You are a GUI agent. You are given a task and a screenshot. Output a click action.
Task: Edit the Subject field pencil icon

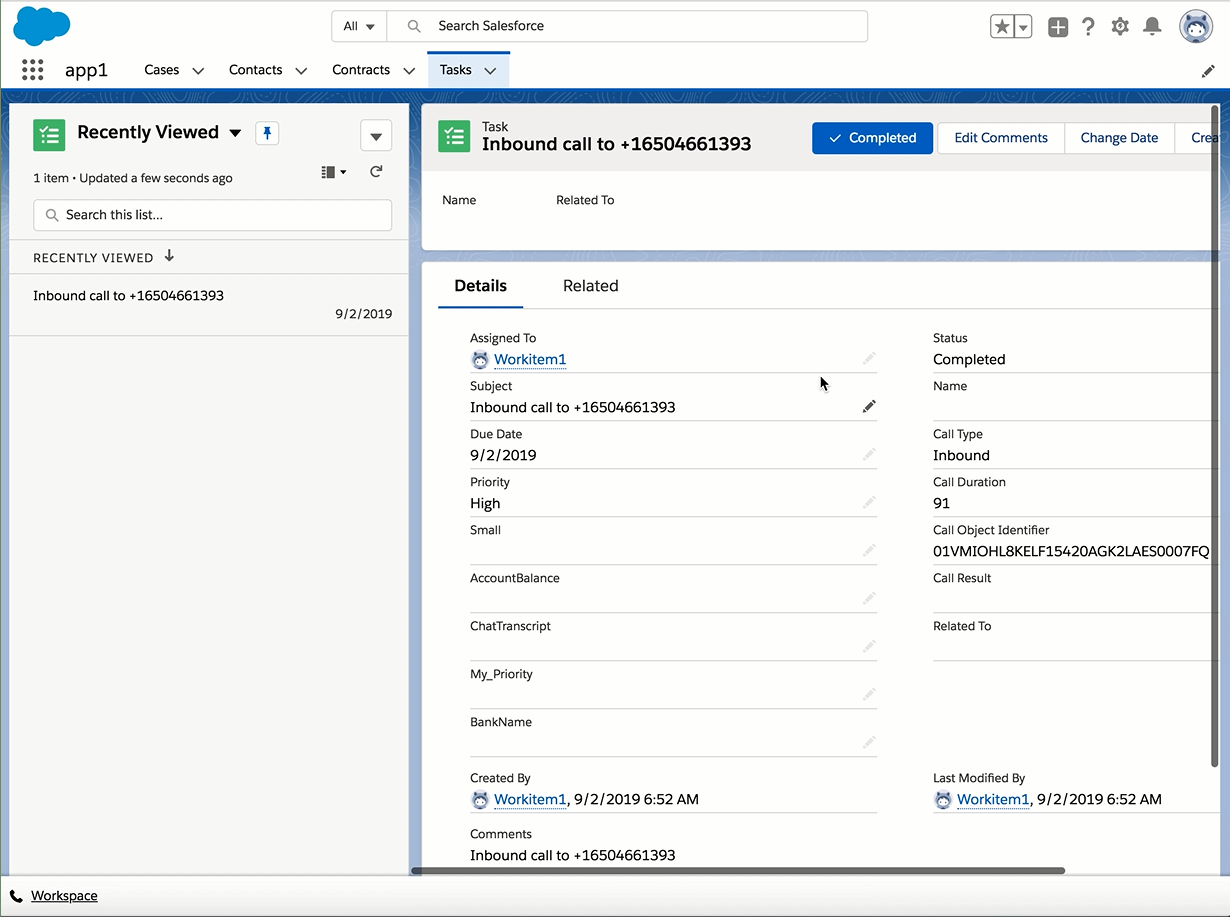click(x=869, y=406)
